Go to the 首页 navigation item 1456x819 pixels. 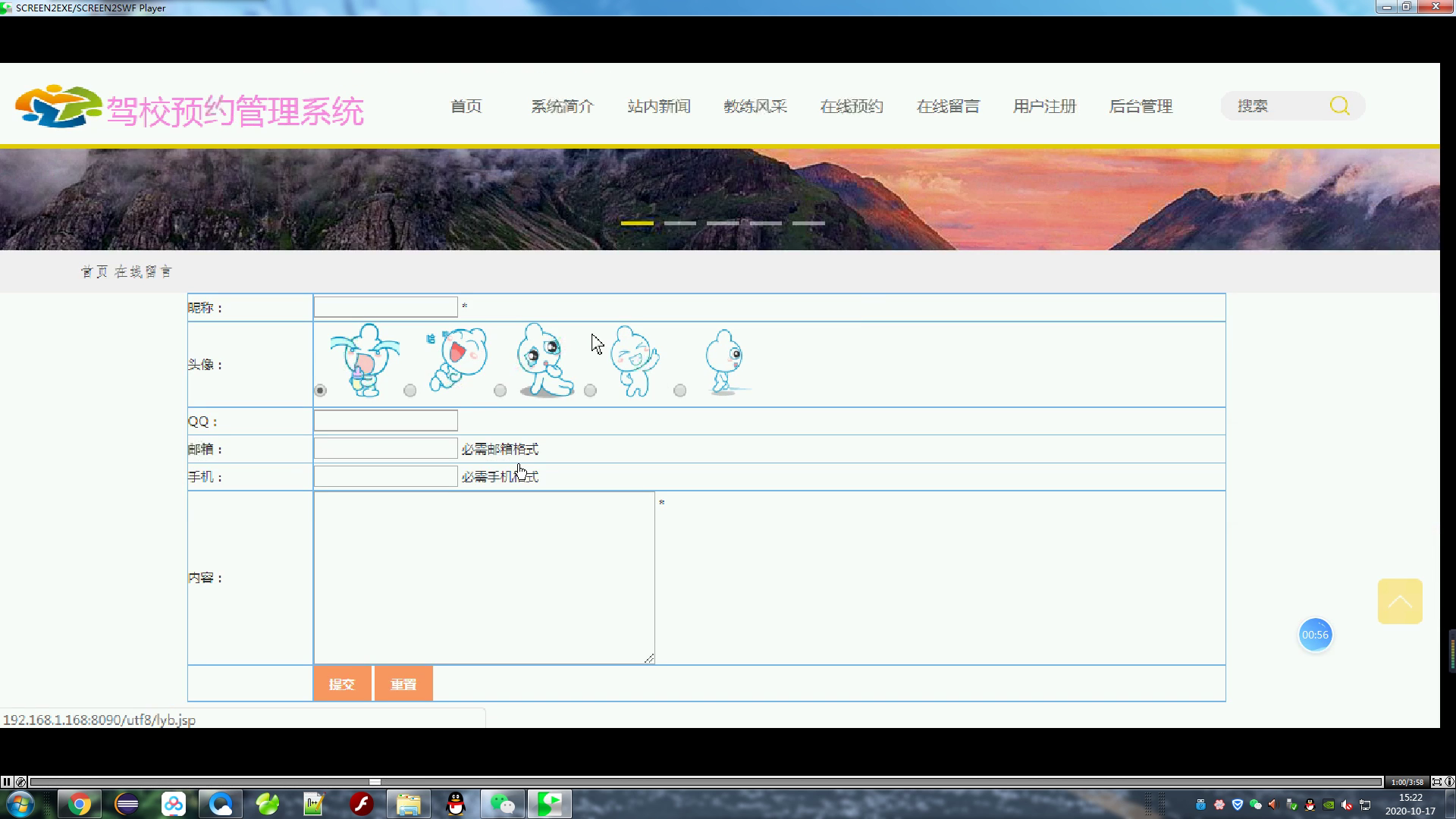[x=466, y=106]
